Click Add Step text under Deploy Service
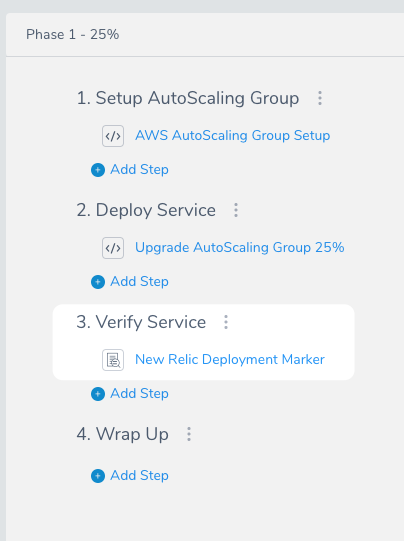The image size is (404, 541). [x=139, y=282]
